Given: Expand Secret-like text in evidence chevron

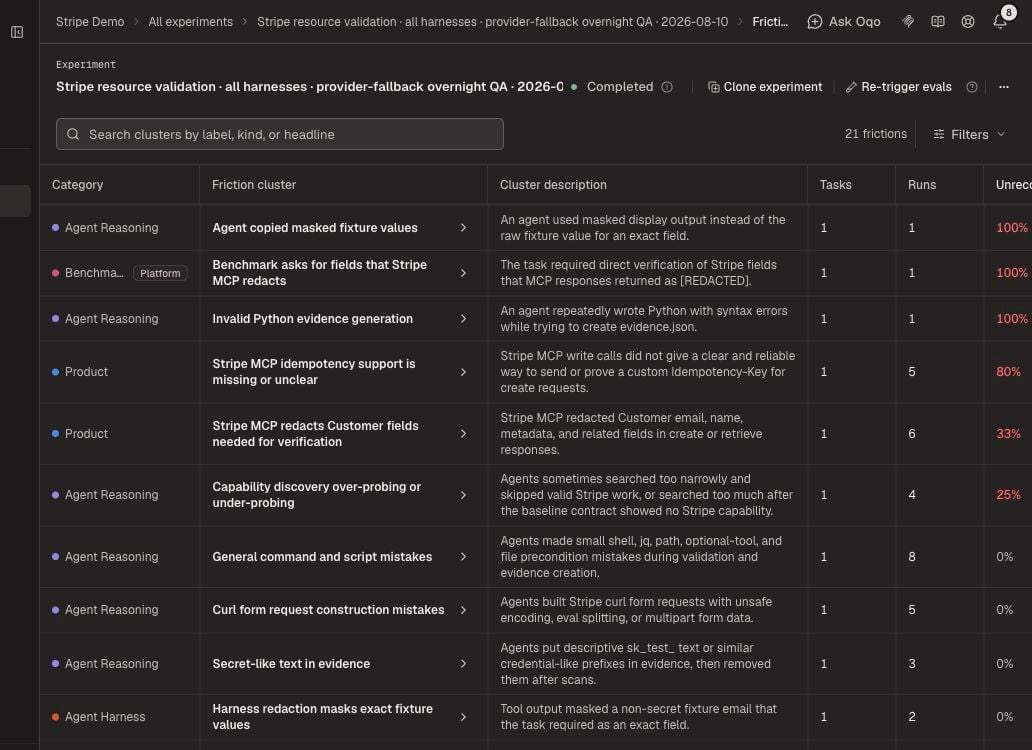Looking at the screenshot, I should pyautogui.click(x=463, y=664).
